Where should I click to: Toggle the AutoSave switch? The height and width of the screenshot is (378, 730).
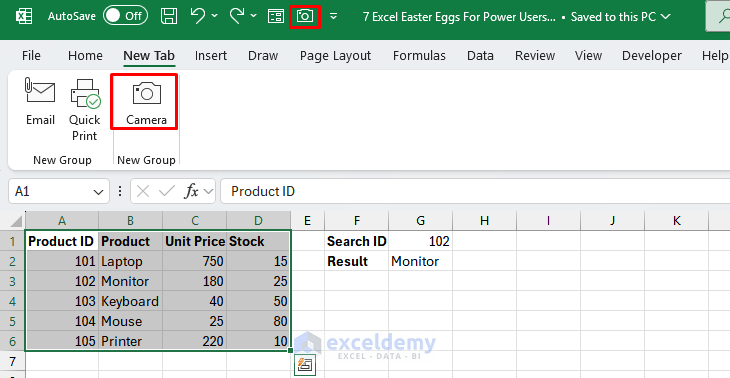[x=125, y=16]
